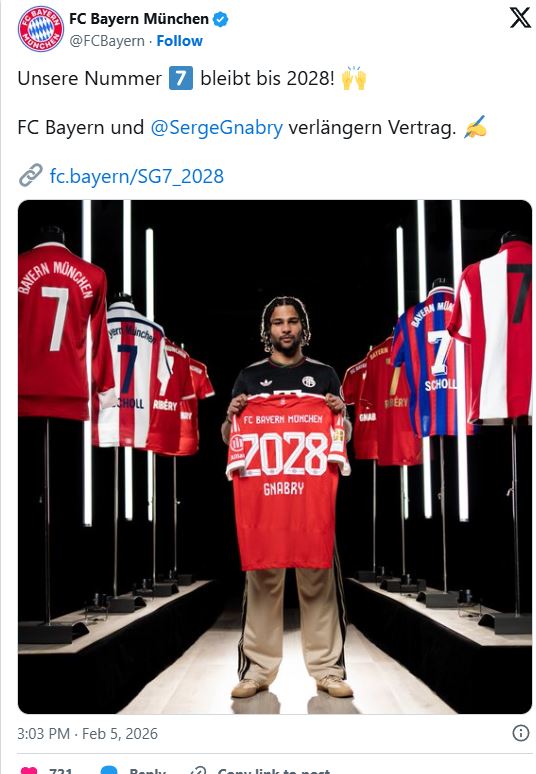Click the Reply text button
The width and height of the screenshot is (536, 774).
tap(147, 771)
